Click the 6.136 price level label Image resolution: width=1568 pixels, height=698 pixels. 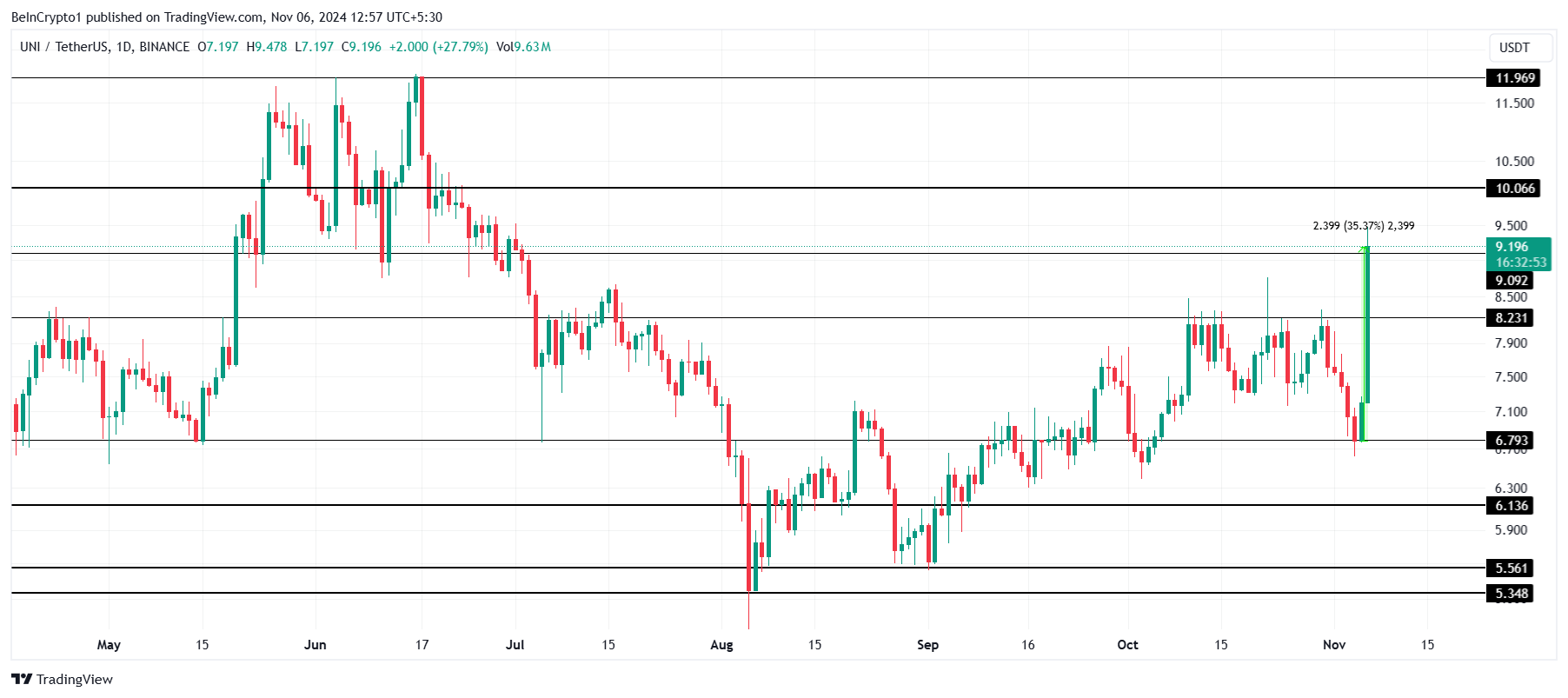point(1512,506)
